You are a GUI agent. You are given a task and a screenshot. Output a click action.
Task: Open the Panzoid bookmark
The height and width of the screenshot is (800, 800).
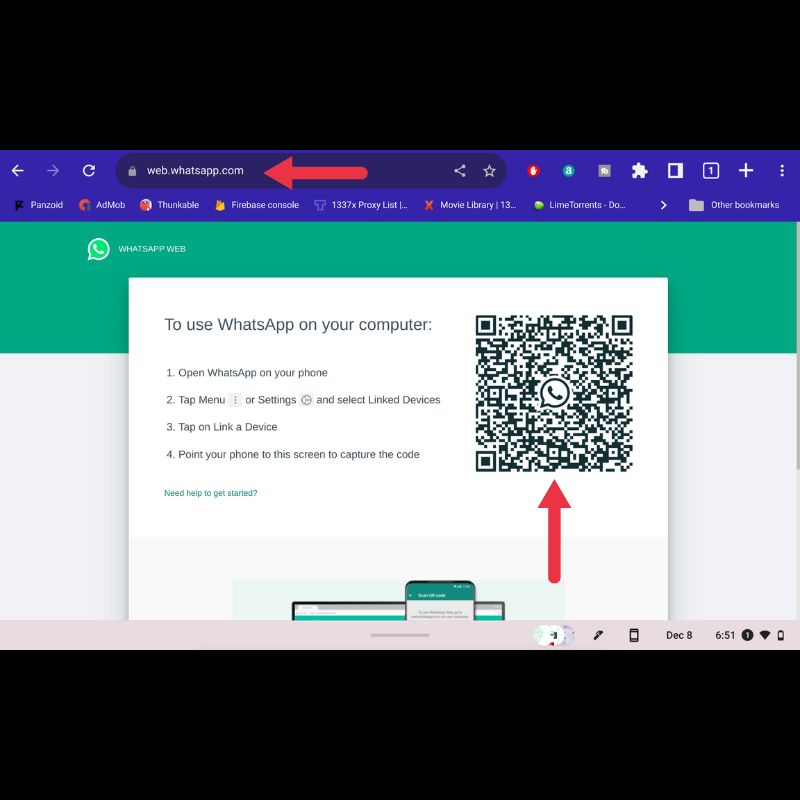tap(39, 205)
